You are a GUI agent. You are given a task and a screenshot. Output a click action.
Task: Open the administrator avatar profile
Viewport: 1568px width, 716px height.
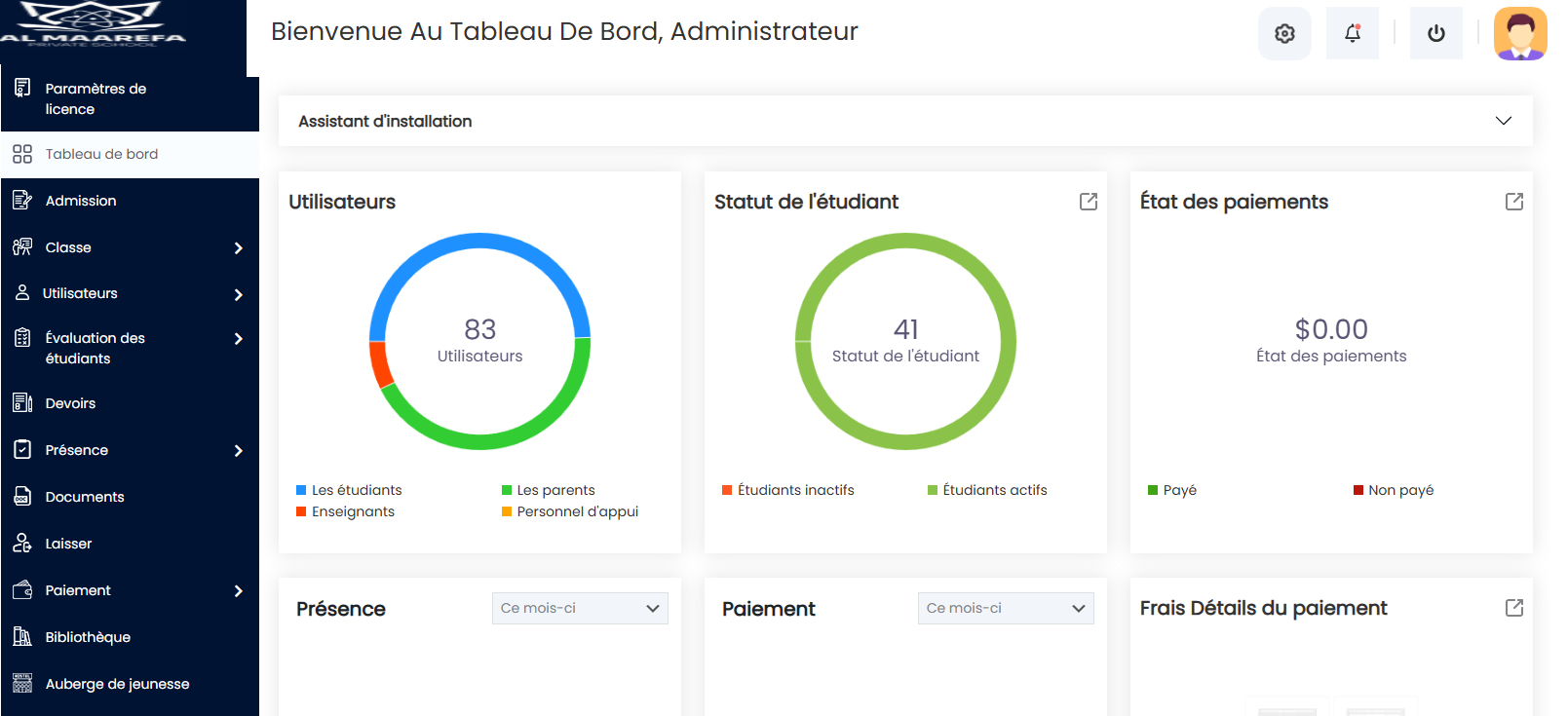[1520, 33]
